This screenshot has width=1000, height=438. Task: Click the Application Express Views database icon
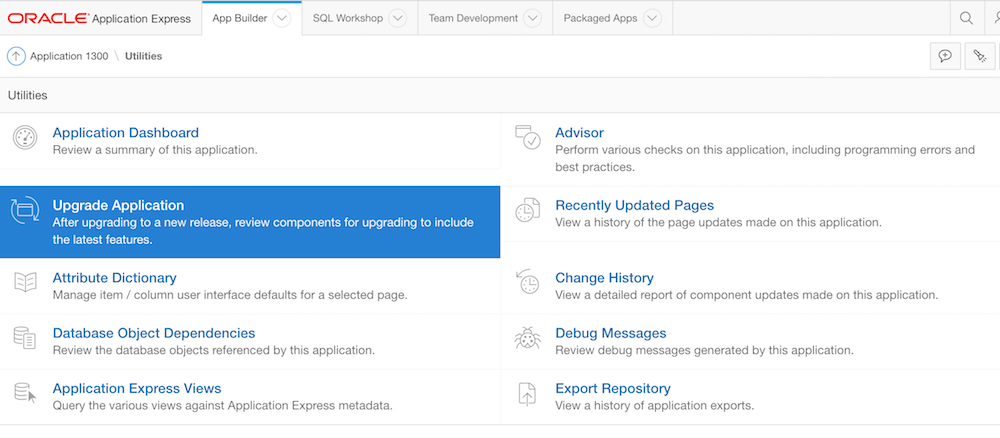point(25,393)
